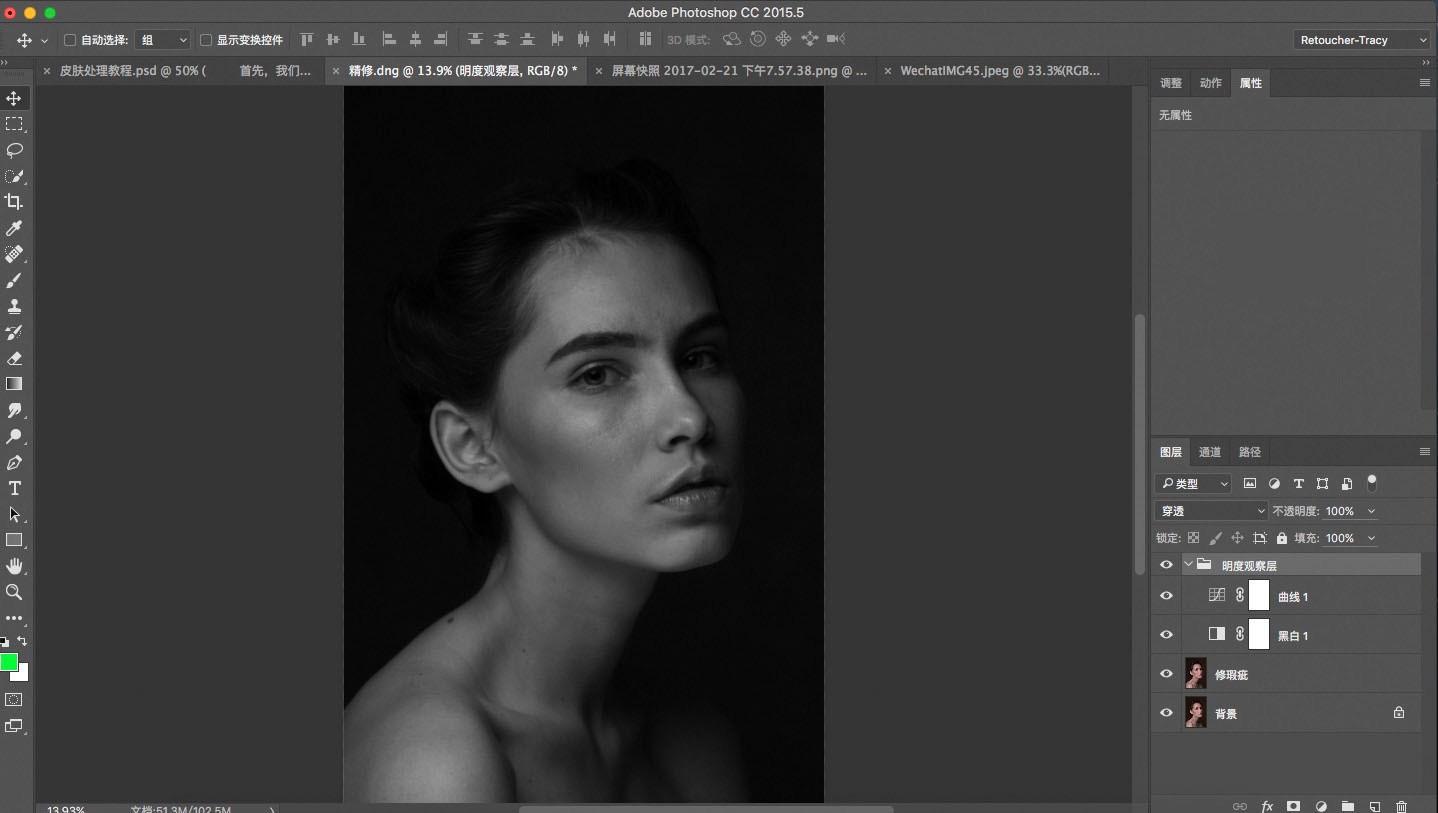1438x813 pixels.
Task: Select the Hand tool
Action: pyautogui.click(x=14, y=566)
